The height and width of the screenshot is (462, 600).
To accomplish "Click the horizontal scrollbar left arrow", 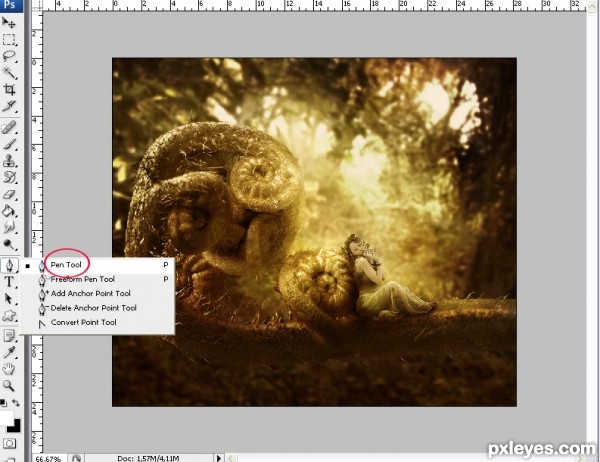I will [230, 458].
